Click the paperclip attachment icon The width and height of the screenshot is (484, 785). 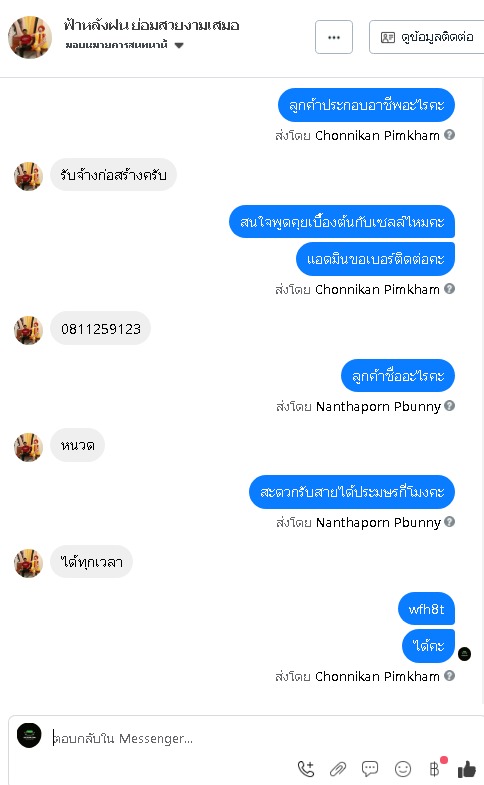click(338, 768)
